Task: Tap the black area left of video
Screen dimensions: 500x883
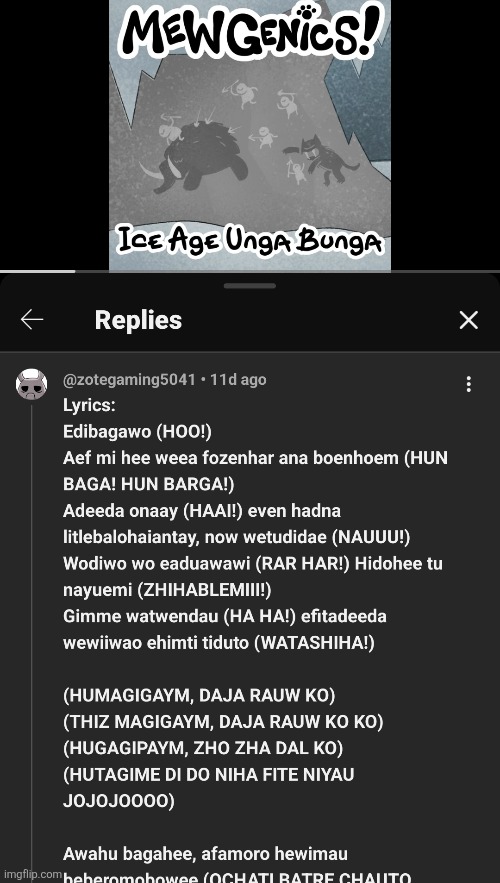Action: point(54,135)
